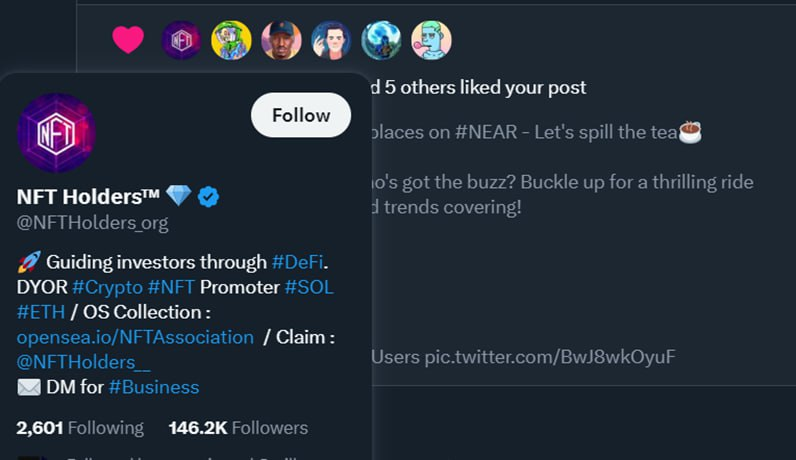Open the @NFTHolders__ claim mention
796x460 pixels.
tap(84, 362)
